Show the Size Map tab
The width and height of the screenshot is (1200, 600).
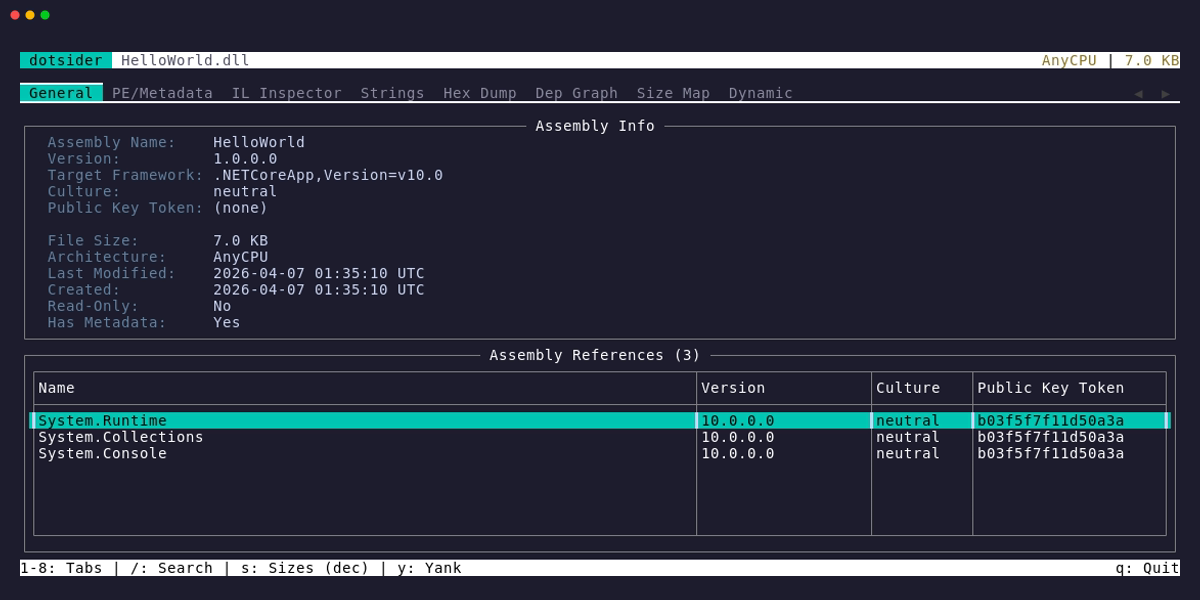tap(673, 93)
